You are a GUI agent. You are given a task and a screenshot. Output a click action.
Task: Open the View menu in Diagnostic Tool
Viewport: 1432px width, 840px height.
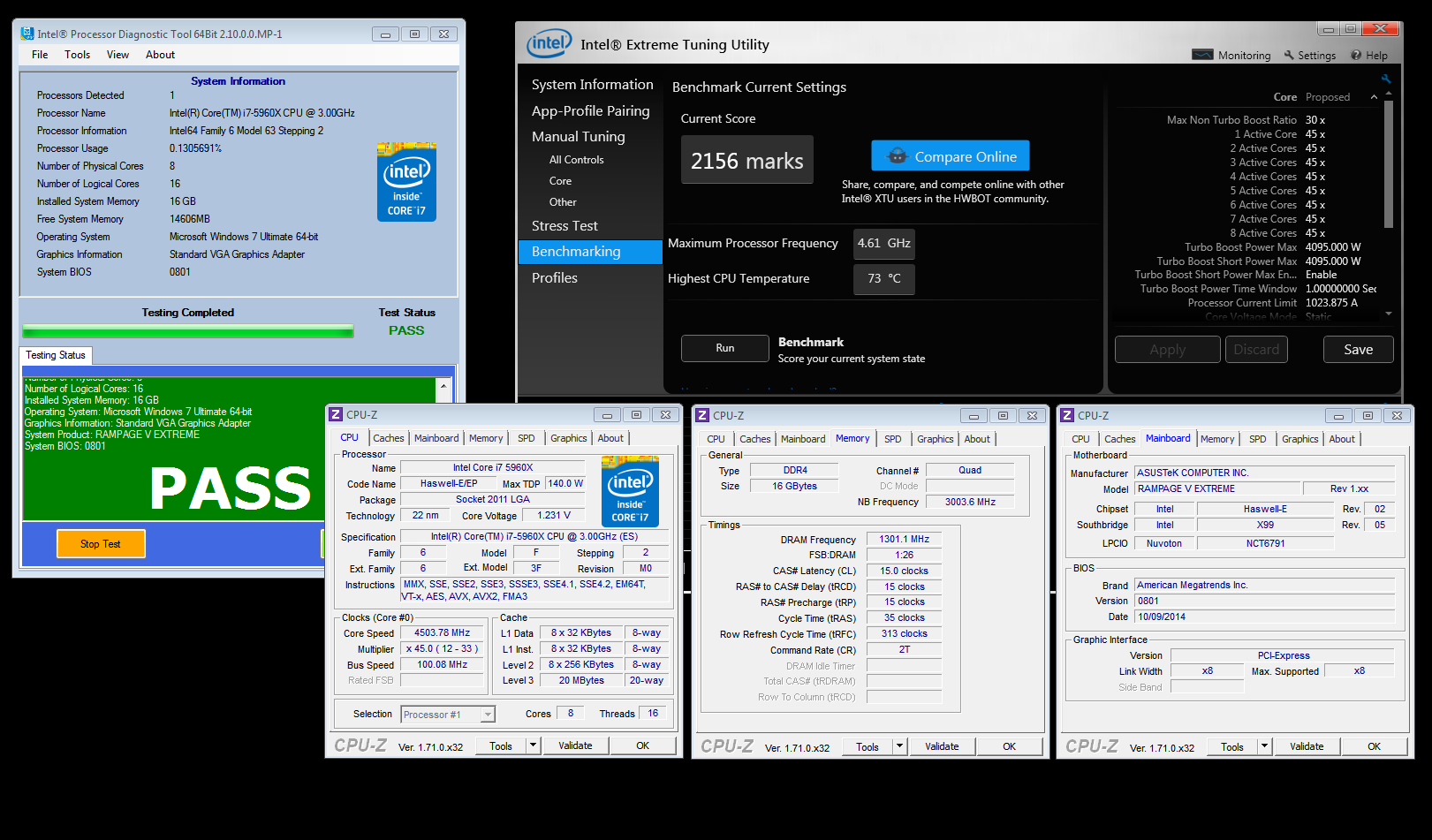pos(117,55)
